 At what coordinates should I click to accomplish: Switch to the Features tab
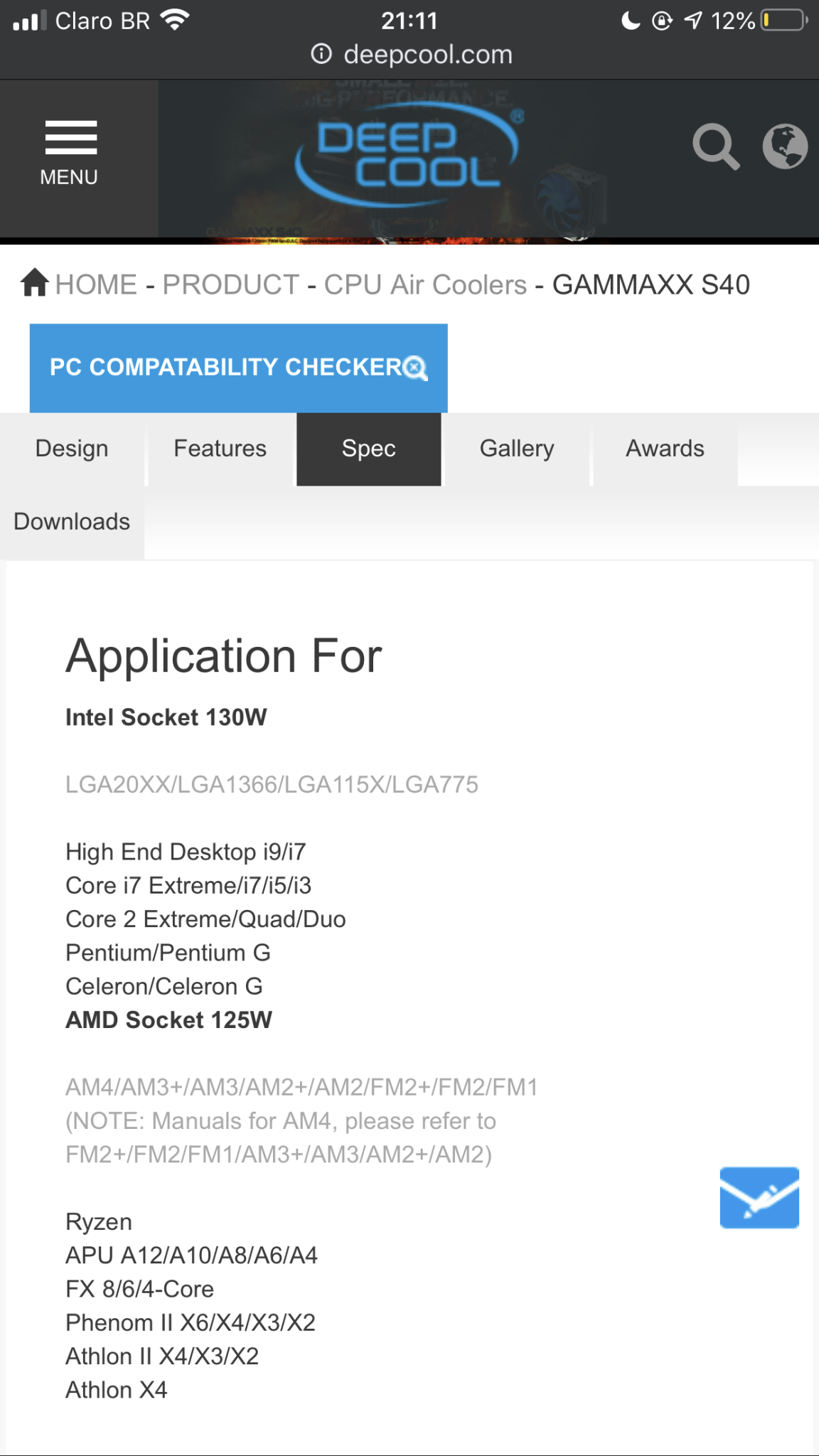pyautogui.click(x=220, y=449)
